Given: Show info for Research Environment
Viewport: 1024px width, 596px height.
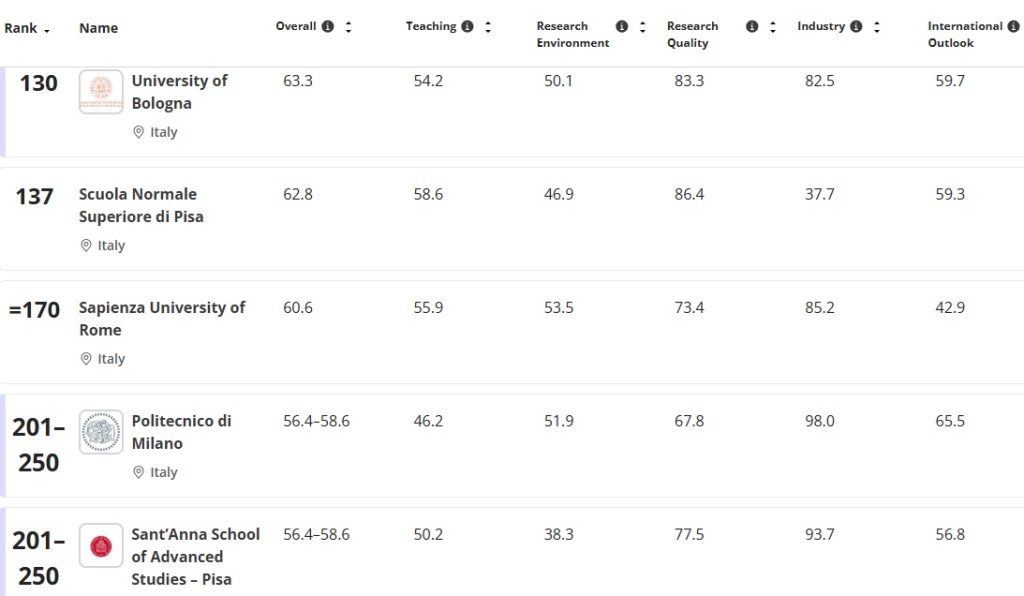Looking at the screenshot, I should [x=622, y=27].
